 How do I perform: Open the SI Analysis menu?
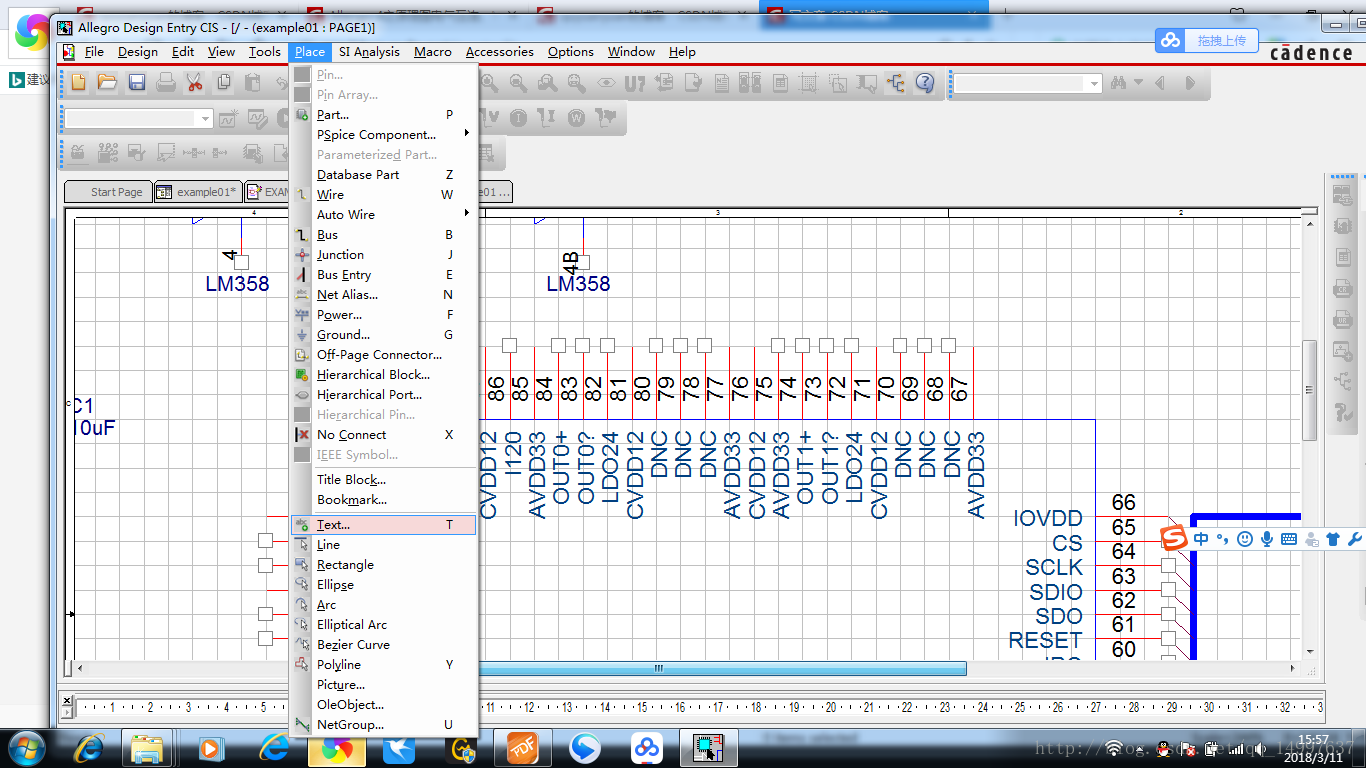[x=369, y=52]
